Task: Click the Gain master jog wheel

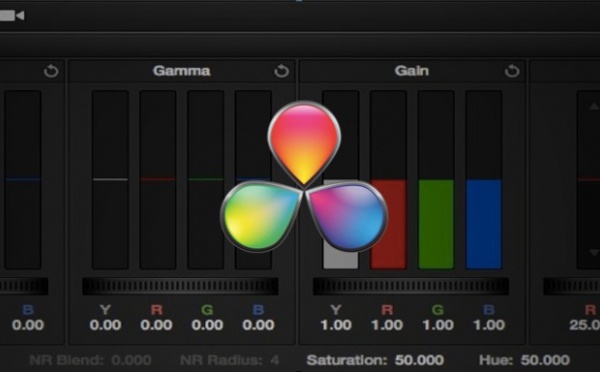Action: 411,286
